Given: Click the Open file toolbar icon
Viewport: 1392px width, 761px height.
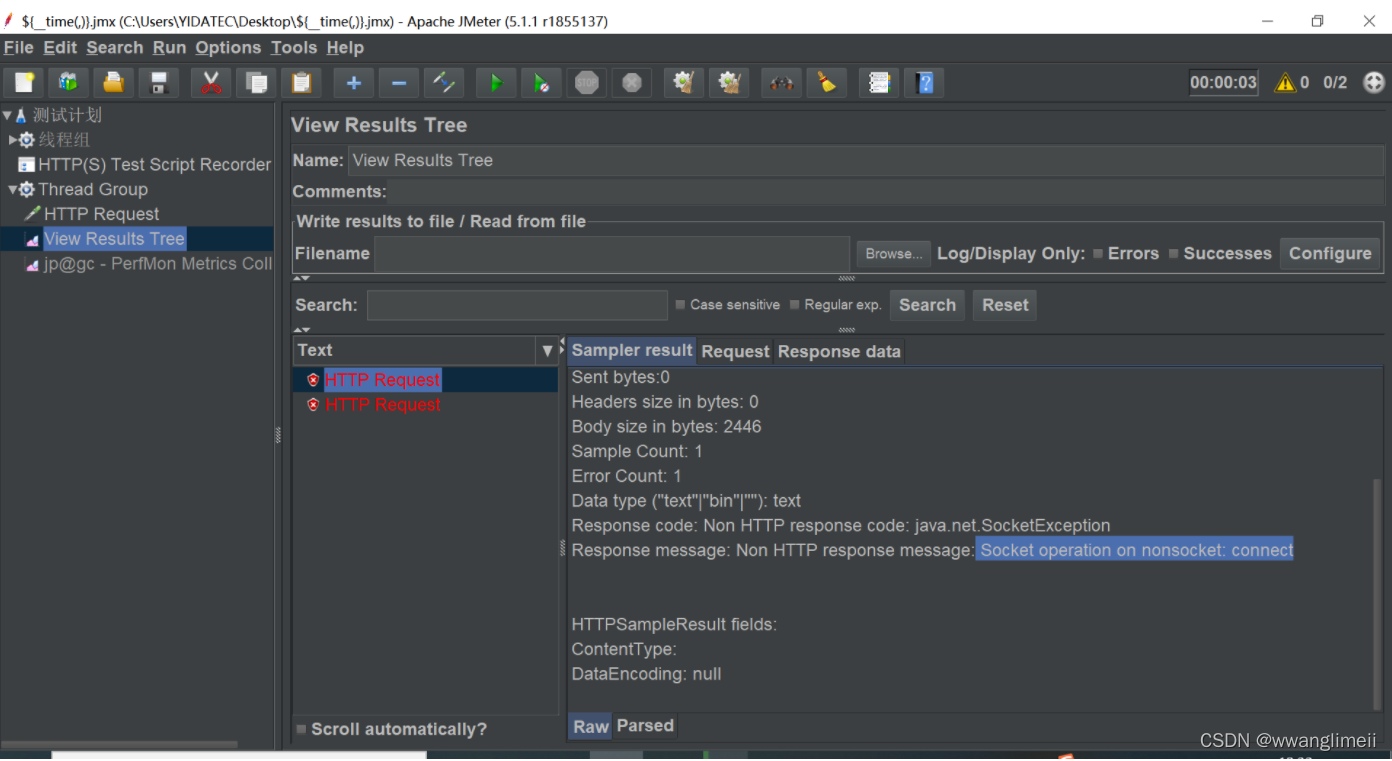Looking at the screenshot, I should click(x=114, y=83).
